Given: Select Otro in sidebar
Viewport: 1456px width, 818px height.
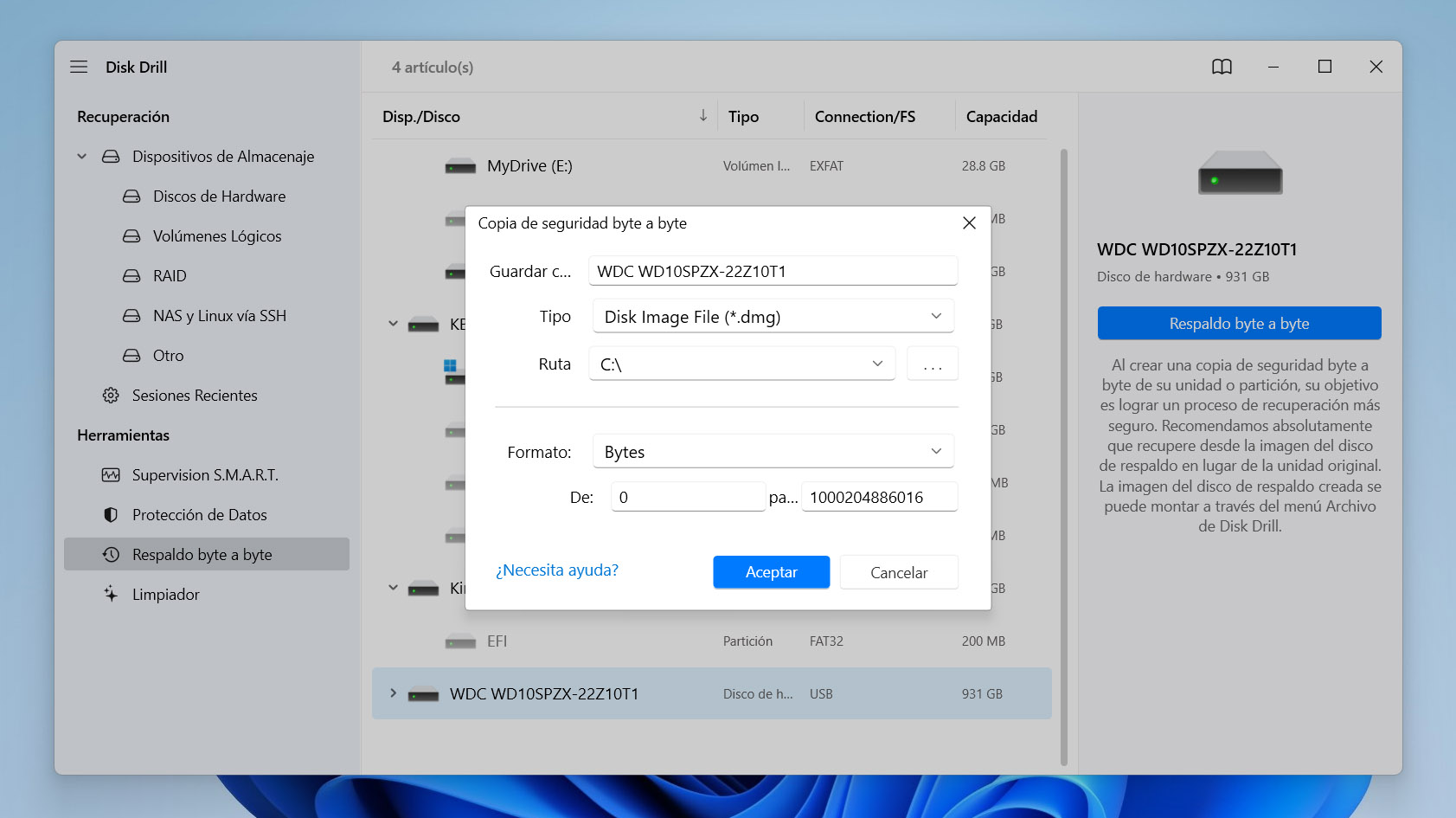Looking at the screenshot, I should (x=169, y=356).
